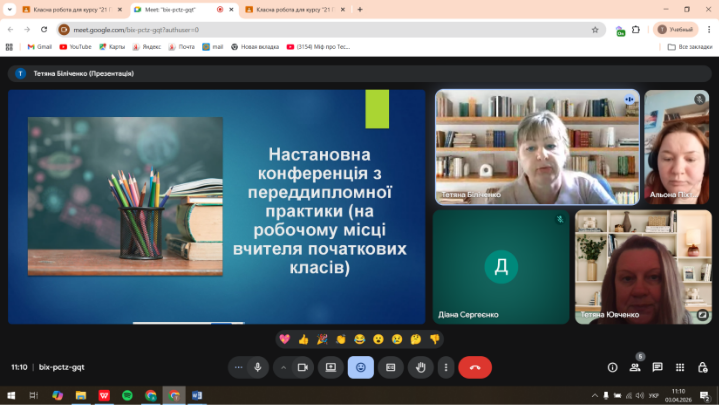720x405 pixels.
Task: Open the Windows notification center
Action: click(x=705, y=395)
